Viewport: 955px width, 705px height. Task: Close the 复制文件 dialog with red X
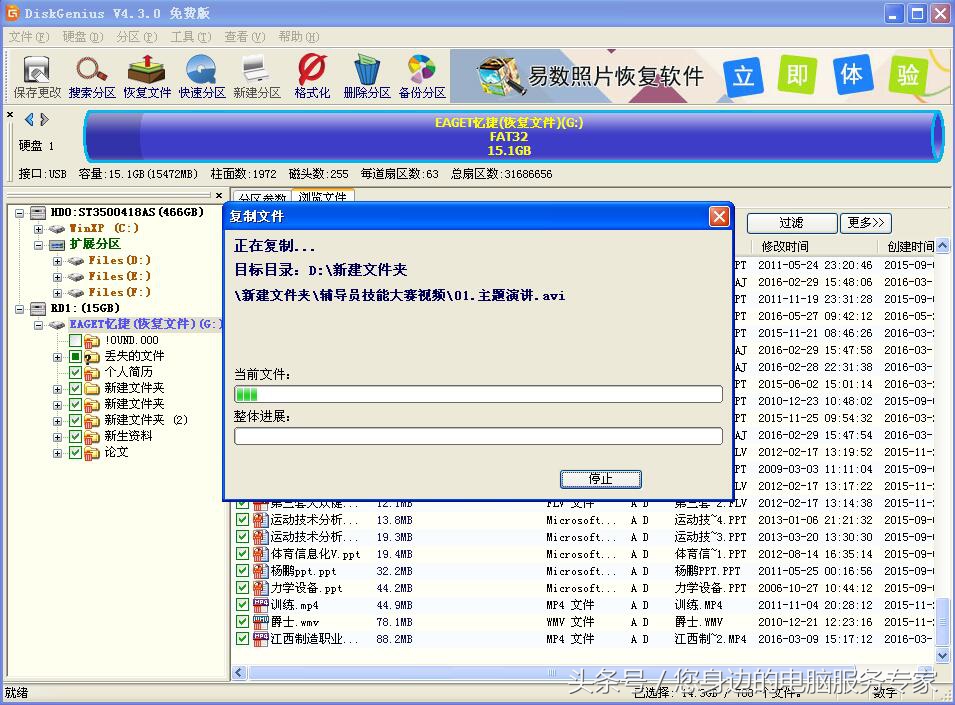[719, 216]
